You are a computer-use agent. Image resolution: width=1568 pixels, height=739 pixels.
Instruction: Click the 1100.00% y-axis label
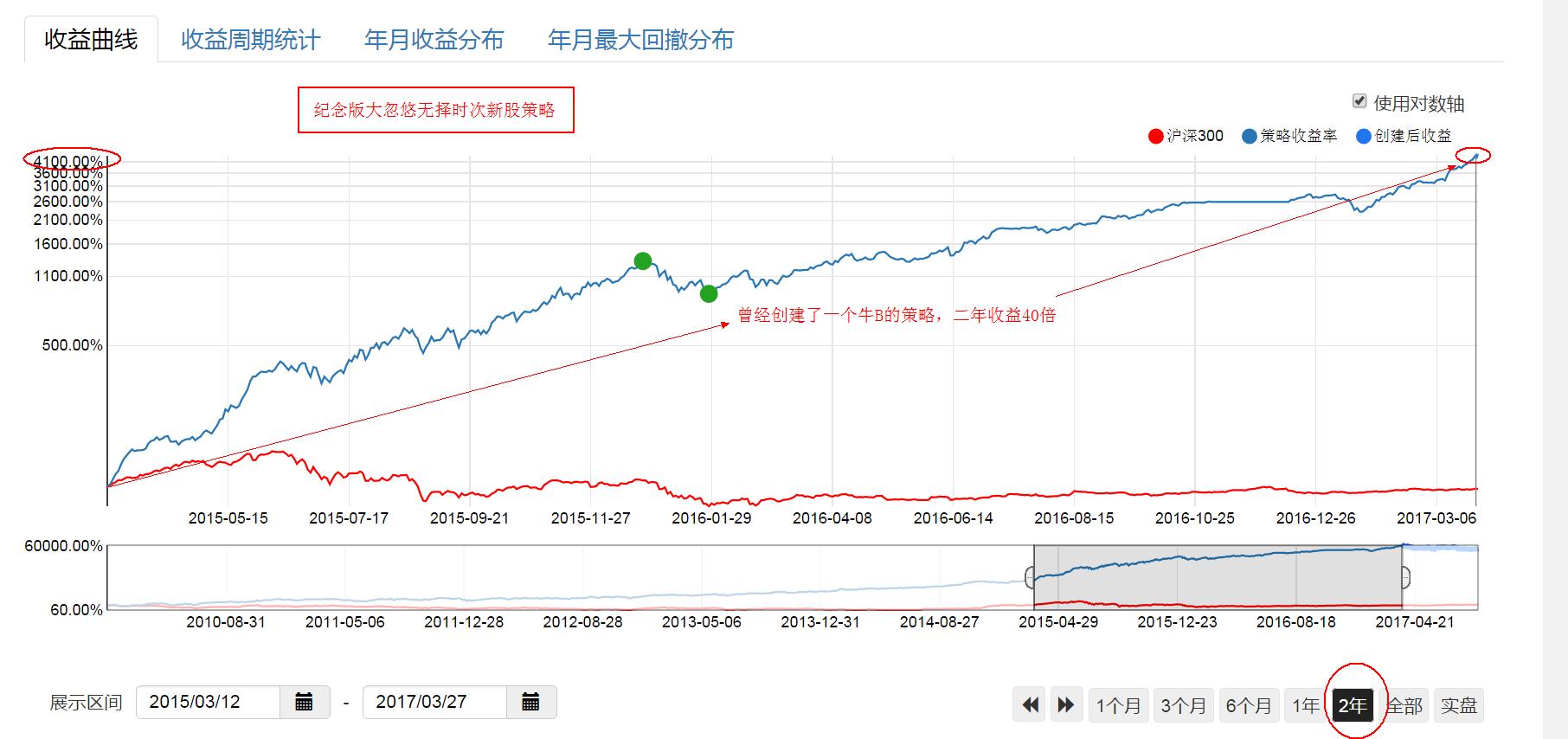click(68, 276)
